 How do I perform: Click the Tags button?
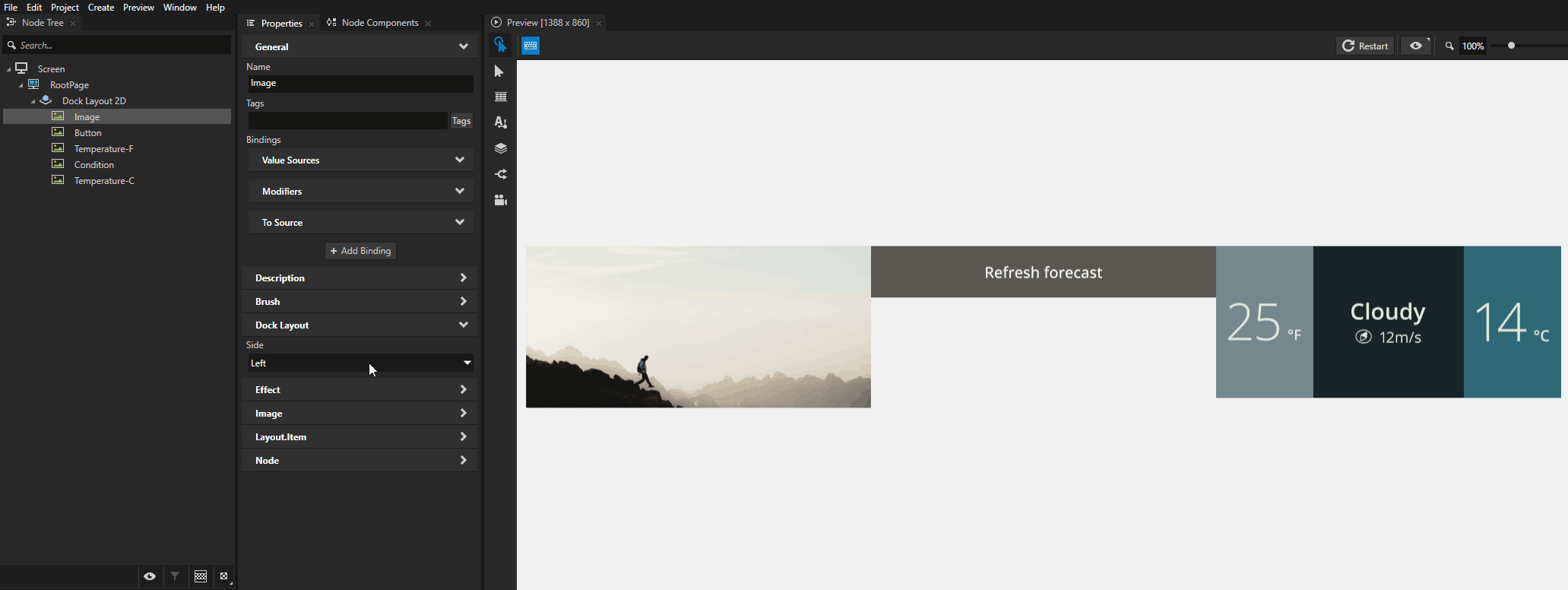click(x=461, y=121)
